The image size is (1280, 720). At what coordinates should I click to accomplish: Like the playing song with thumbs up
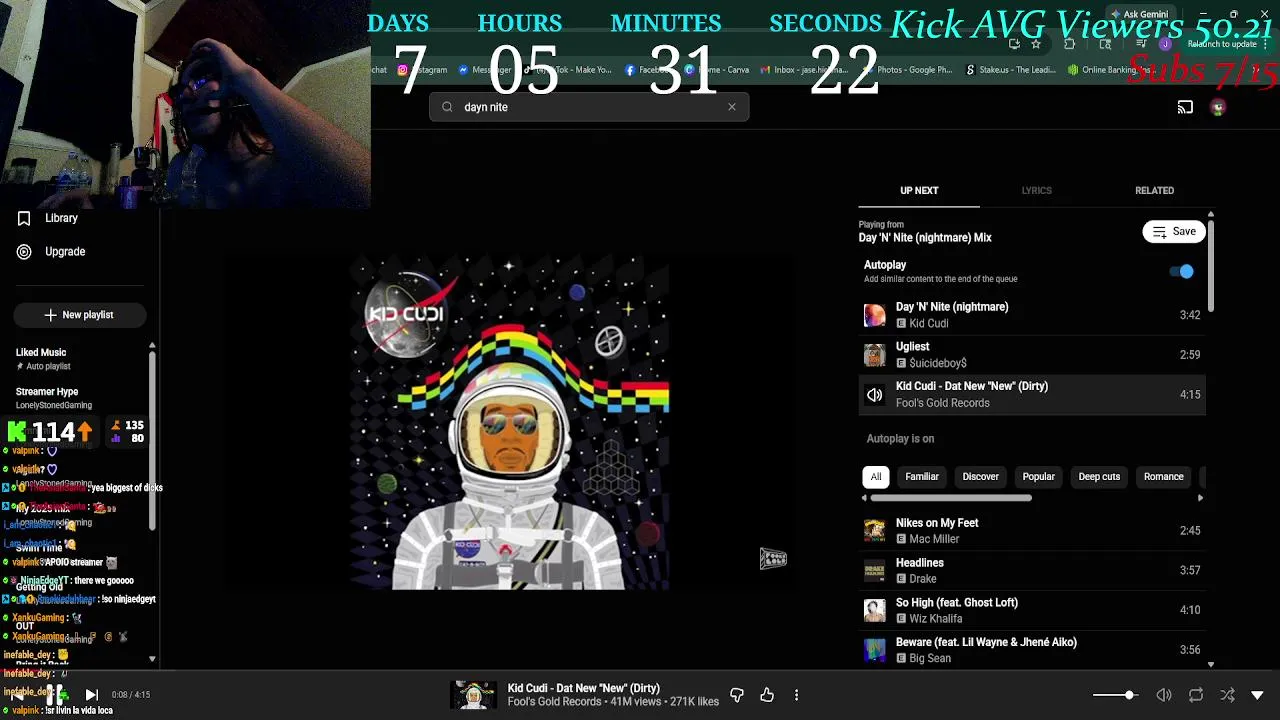click(767, 695)
